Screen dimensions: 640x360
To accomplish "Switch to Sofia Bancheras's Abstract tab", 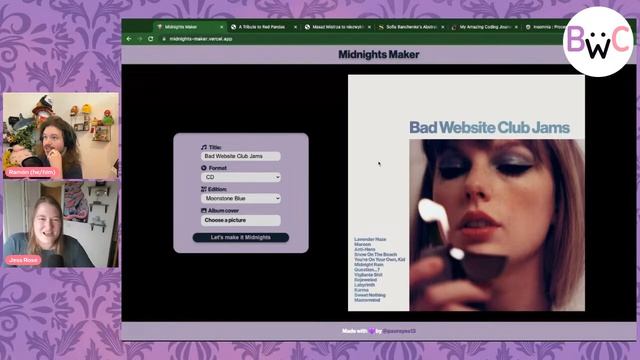I will click(411, 27).
